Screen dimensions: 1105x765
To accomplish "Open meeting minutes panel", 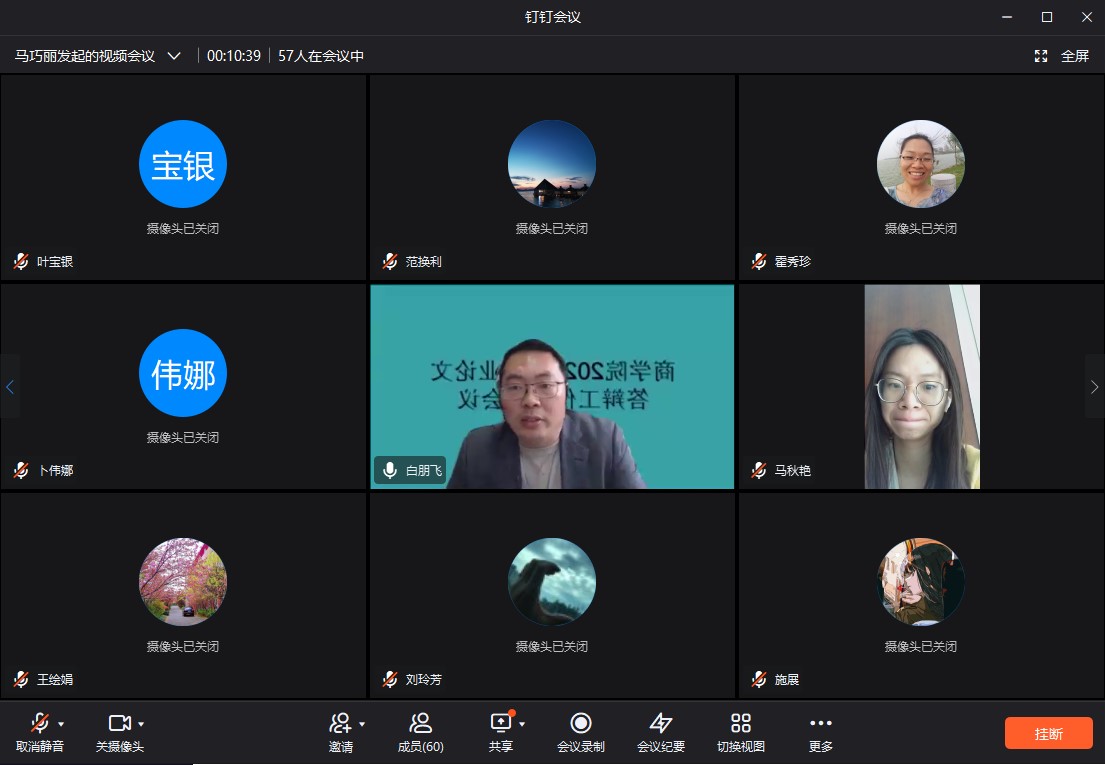I will (660, 723).
